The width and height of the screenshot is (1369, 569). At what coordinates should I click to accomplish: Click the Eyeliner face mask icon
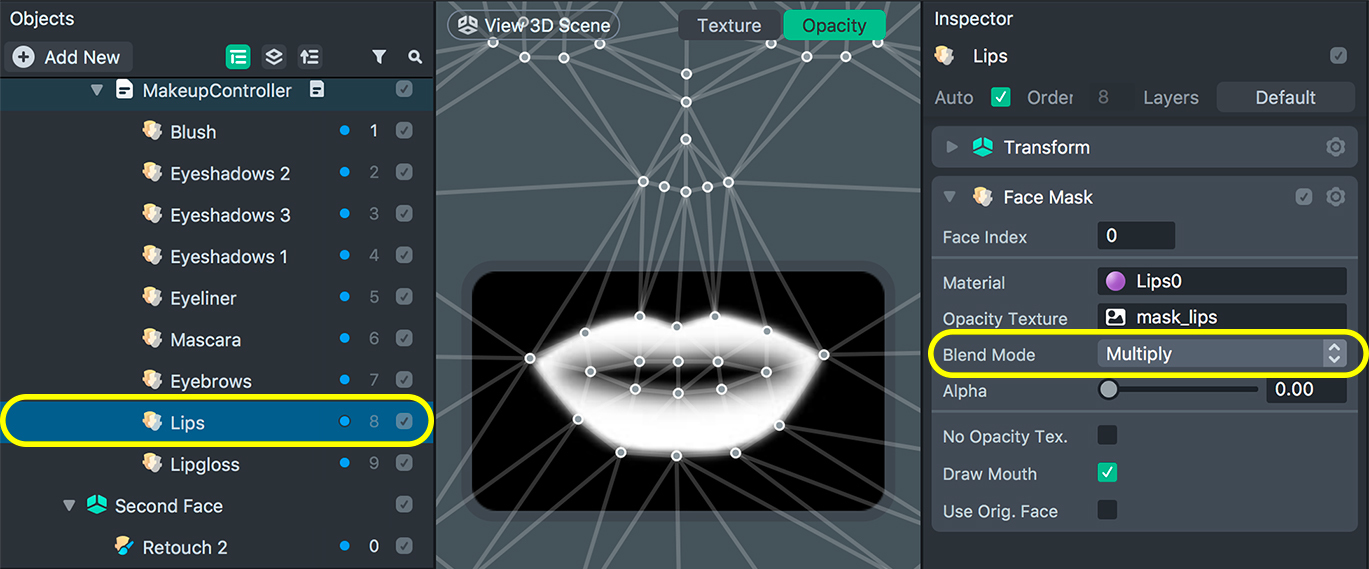click(x=152, y=297)
